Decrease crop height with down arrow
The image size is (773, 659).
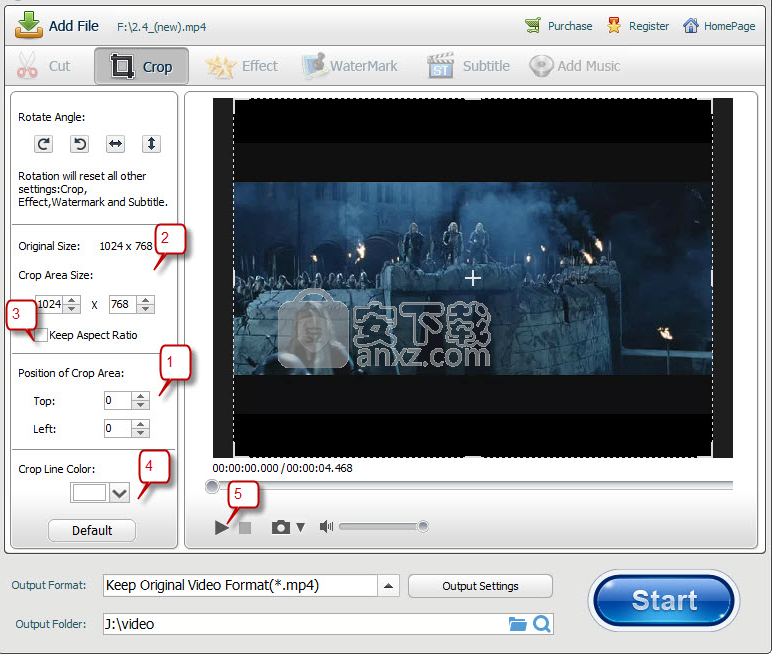(x=145, y=309)
